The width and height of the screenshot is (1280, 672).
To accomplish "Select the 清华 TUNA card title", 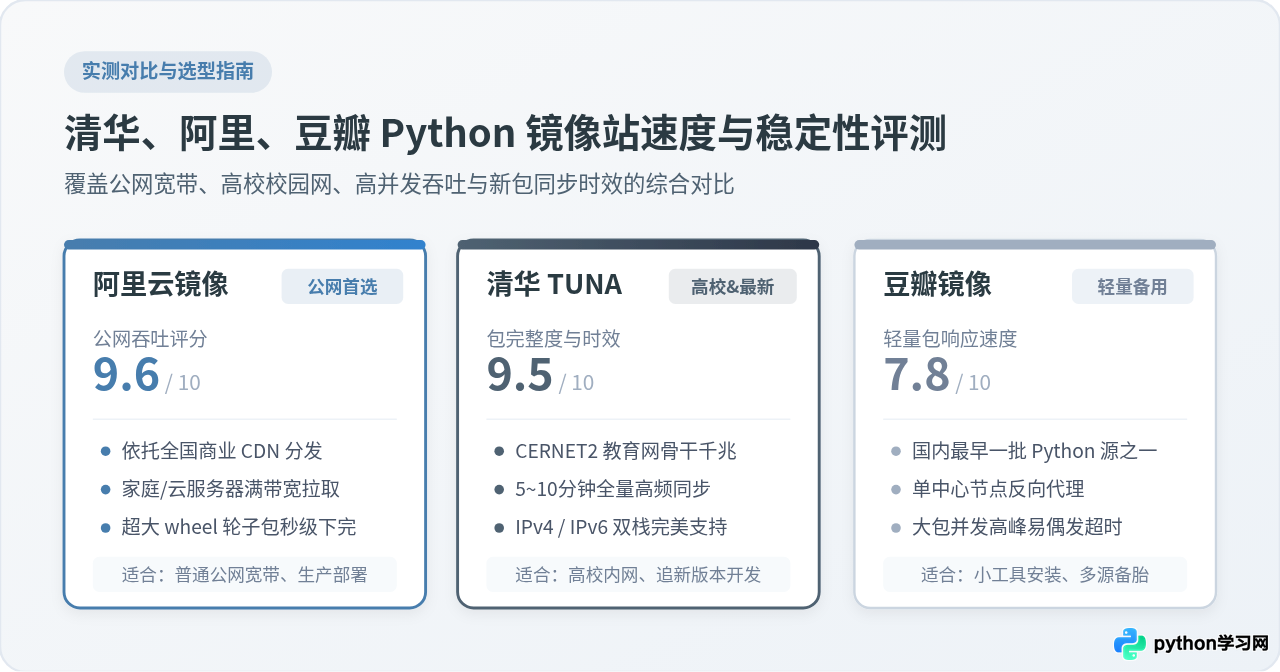I will pyautogui.click(x=554, y=285).
